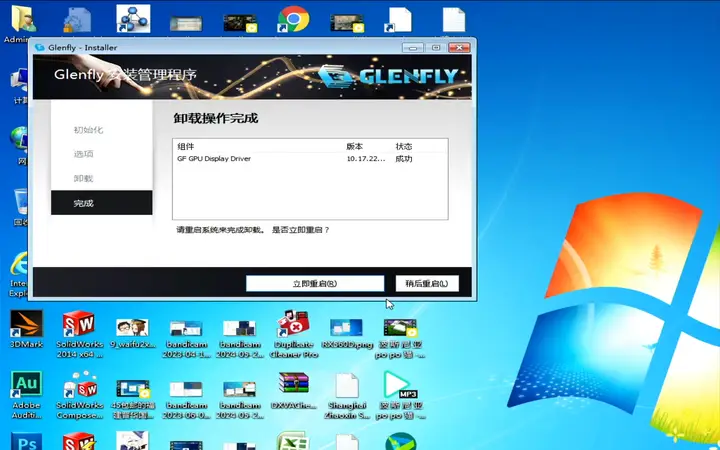Select the RX560D.png file icon
The height and width of the screenshot is (450, 720).
[347, 333]
